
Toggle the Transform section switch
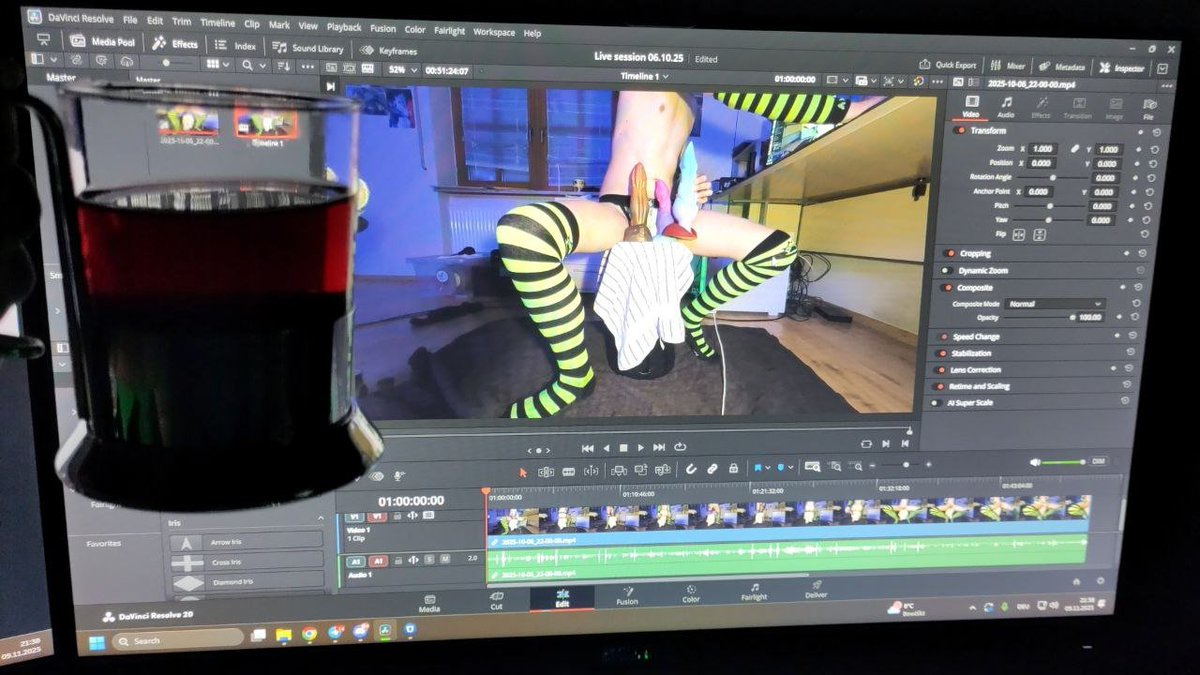click(962, 130)
